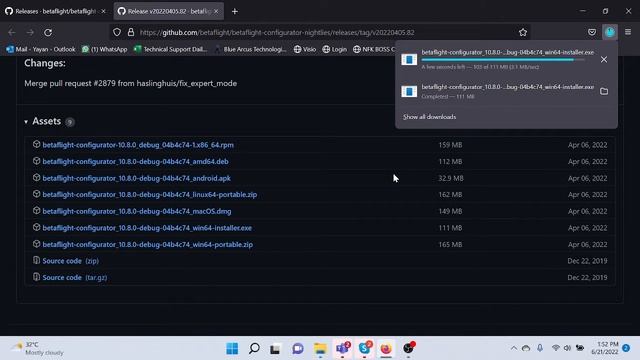Viewport: 640px width, 360px height.
Task: Collapse the Assets section triangle
Action: tap(26, 122)
